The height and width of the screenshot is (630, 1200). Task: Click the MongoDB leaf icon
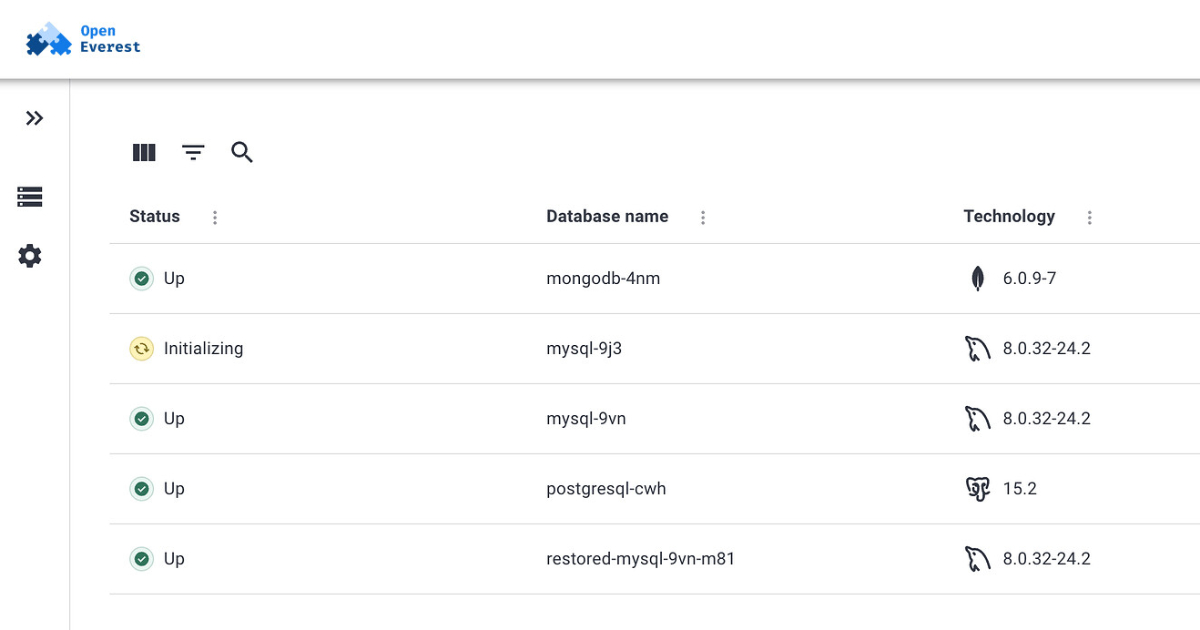point(977,278)
